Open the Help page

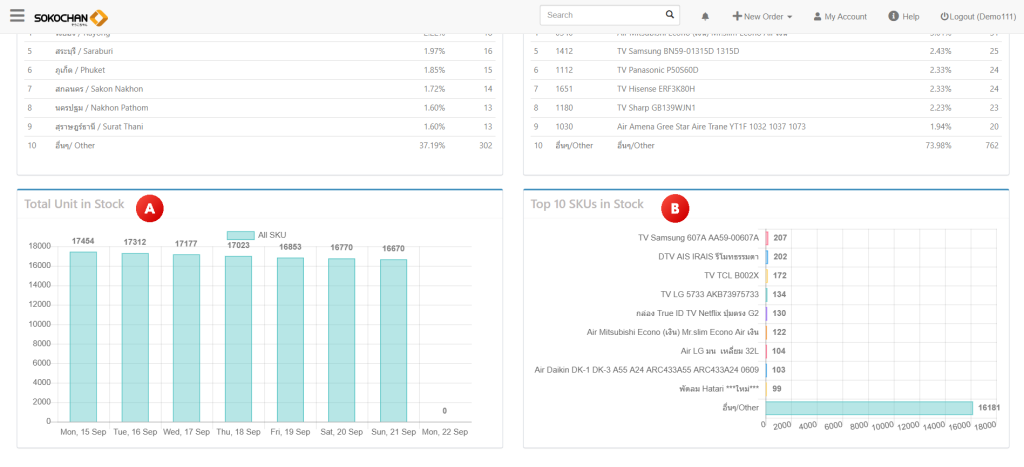coord(904,17)
